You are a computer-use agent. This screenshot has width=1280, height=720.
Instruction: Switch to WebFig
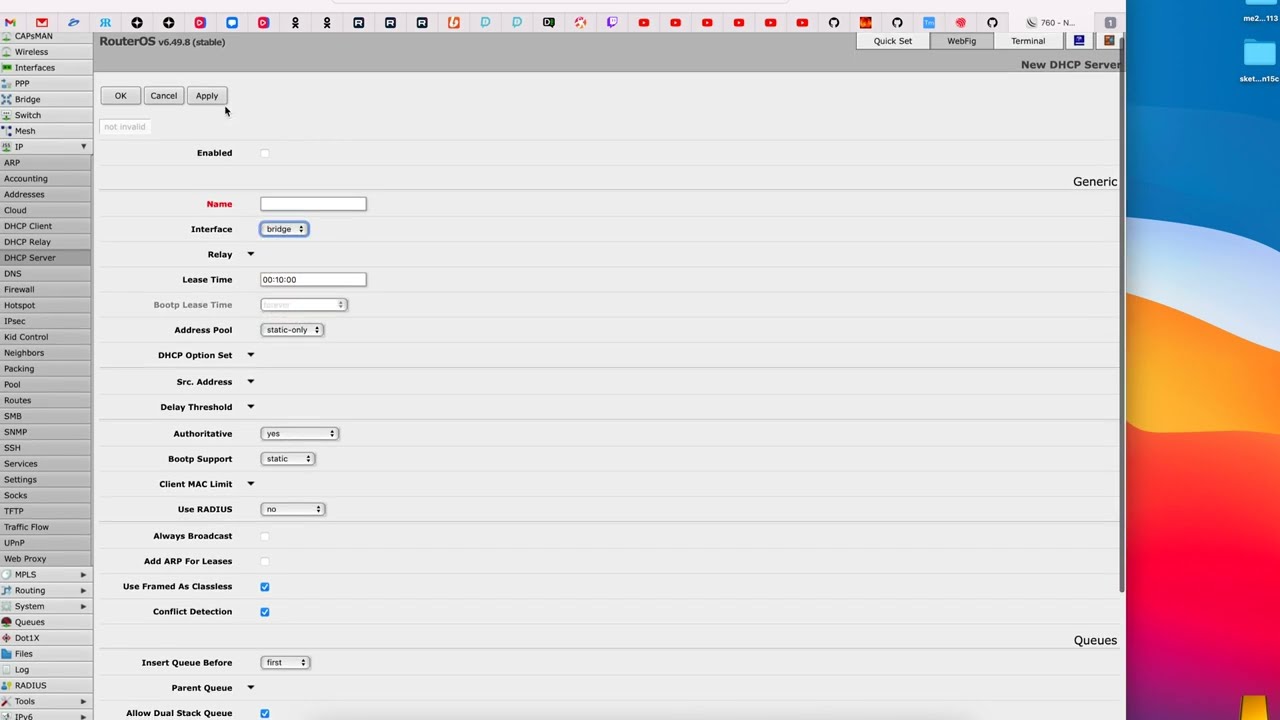coord(961,41)
